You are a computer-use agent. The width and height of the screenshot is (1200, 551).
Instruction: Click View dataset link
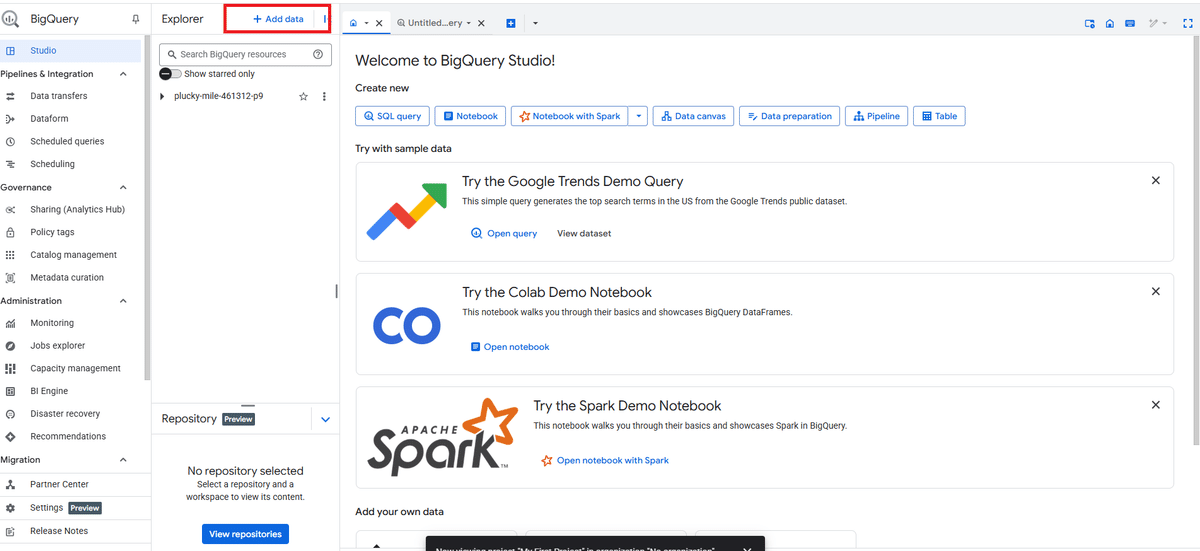pyautogui.click(x=584, y=233)
